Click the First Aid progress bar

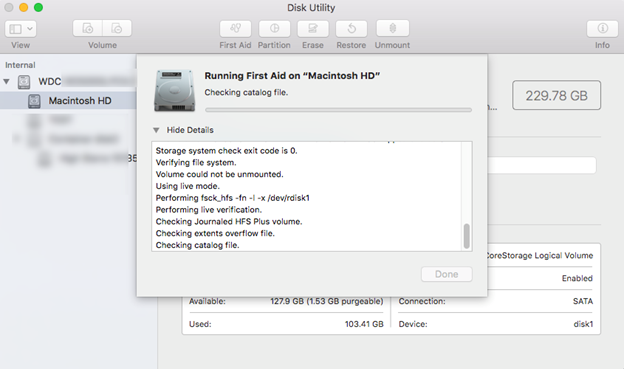point(339,109)
